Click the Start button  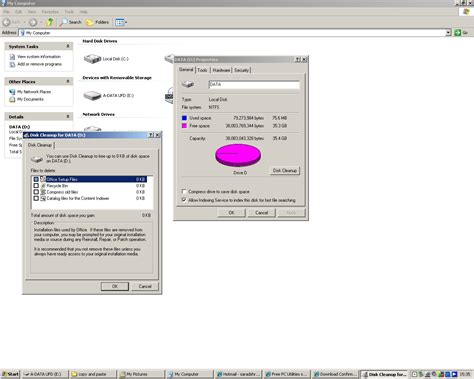pyautogui.click(x=10, y=374)
